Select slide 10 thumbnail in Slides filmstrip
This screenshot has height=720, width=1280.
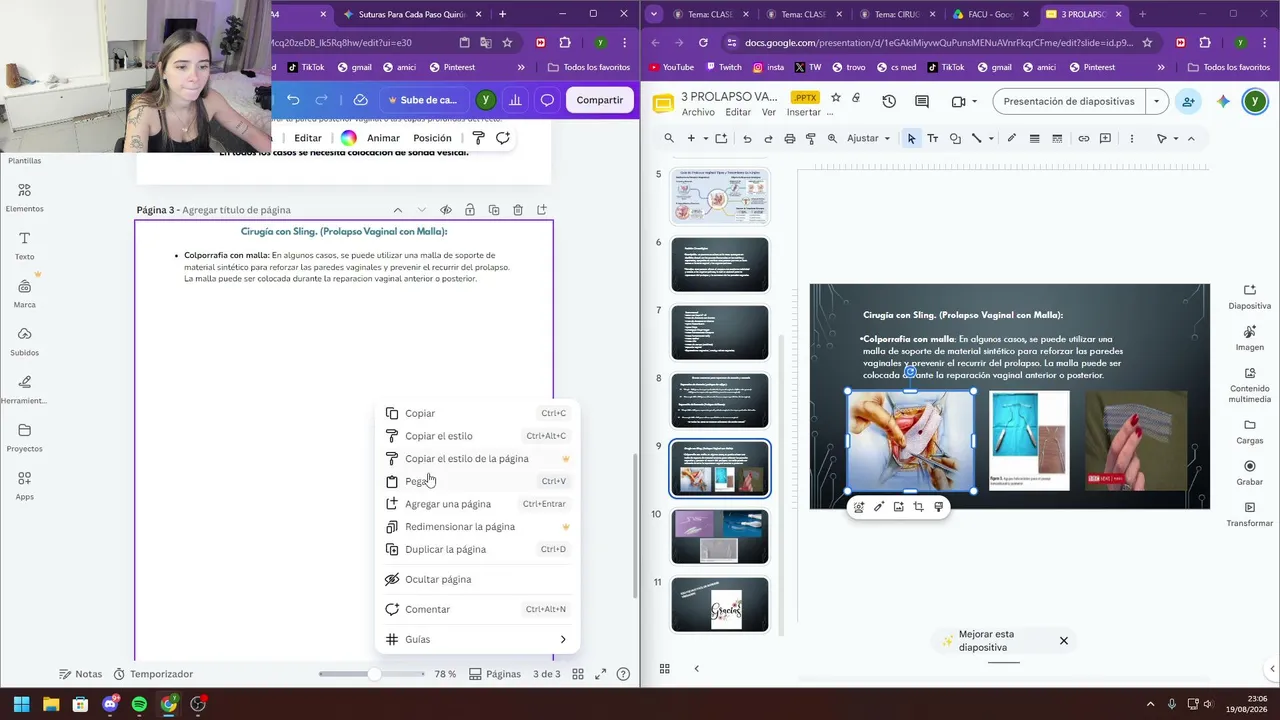click(720, 536)
